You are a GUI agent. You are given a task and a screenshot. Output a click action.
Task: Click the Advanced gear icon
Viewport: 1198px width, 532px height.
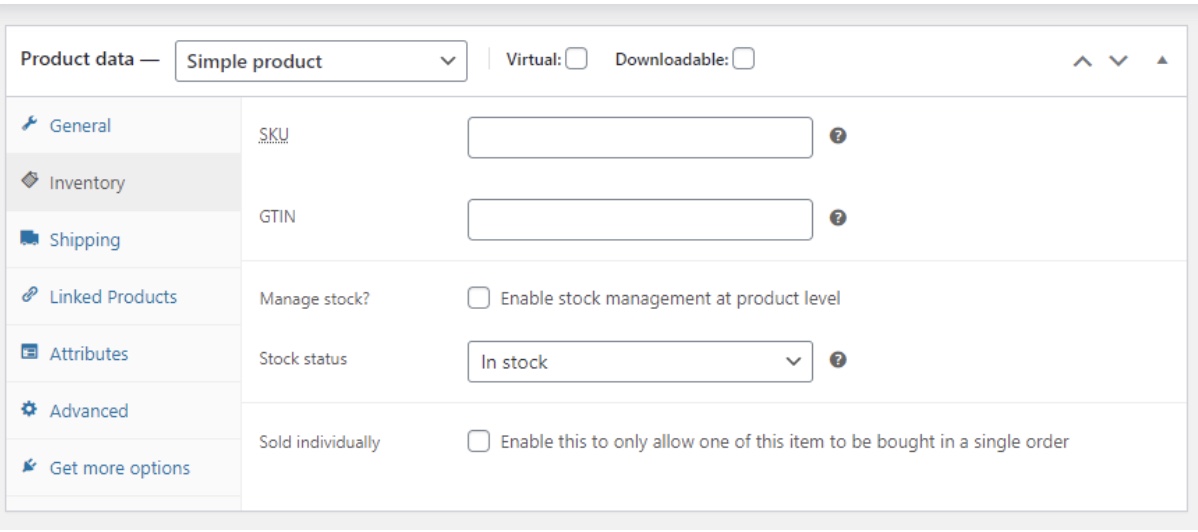[x=29, y=410]
